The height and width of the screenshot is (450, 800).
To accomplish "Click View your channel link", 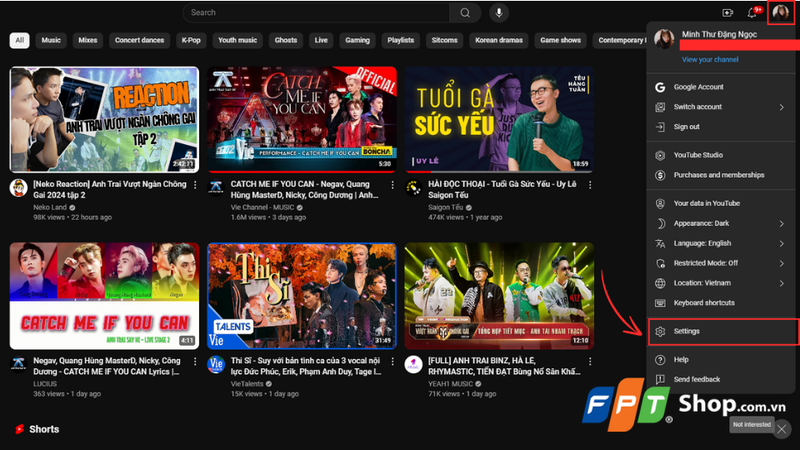I will (x=710, y=60).
